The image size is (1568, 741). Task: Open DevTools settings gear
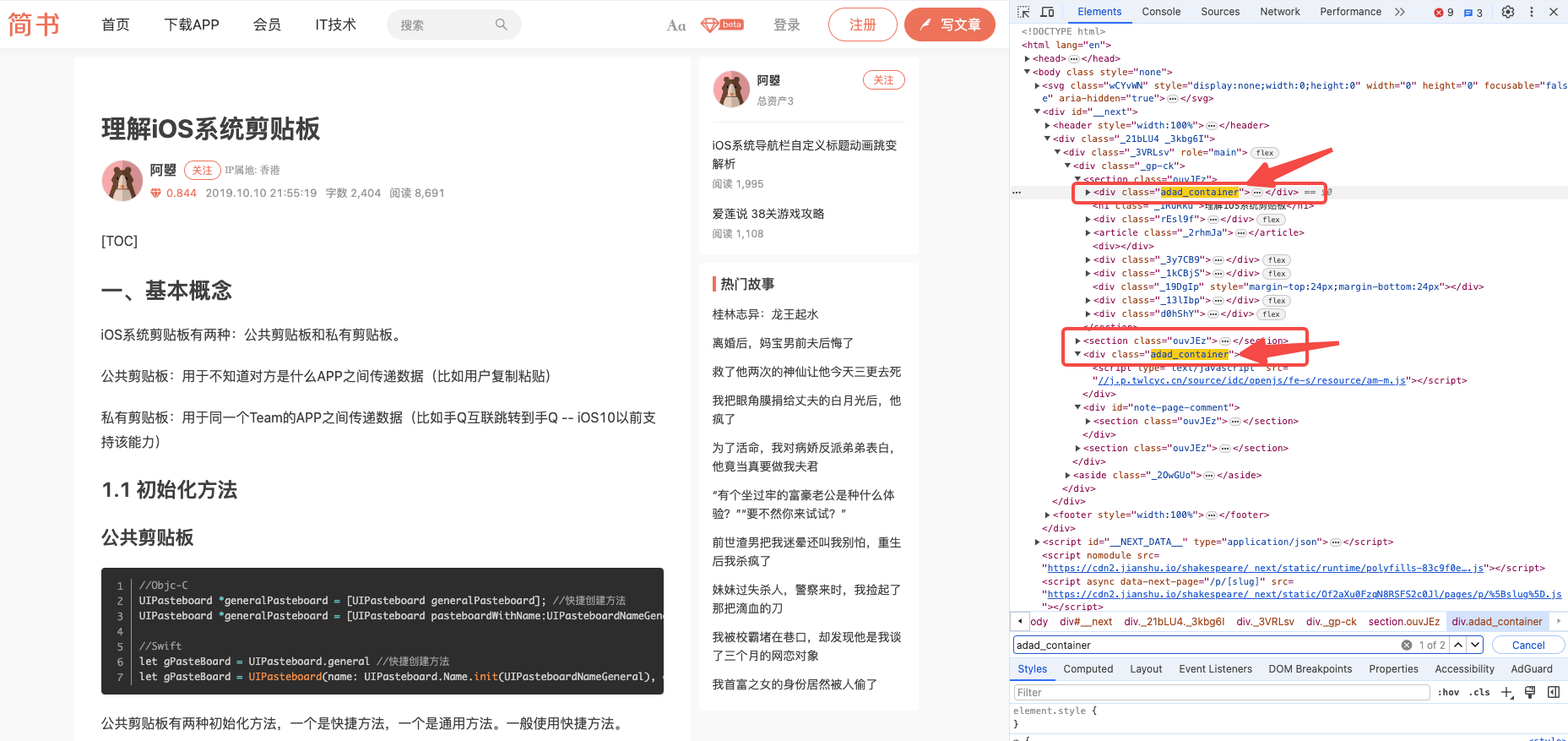point(1508,12)
